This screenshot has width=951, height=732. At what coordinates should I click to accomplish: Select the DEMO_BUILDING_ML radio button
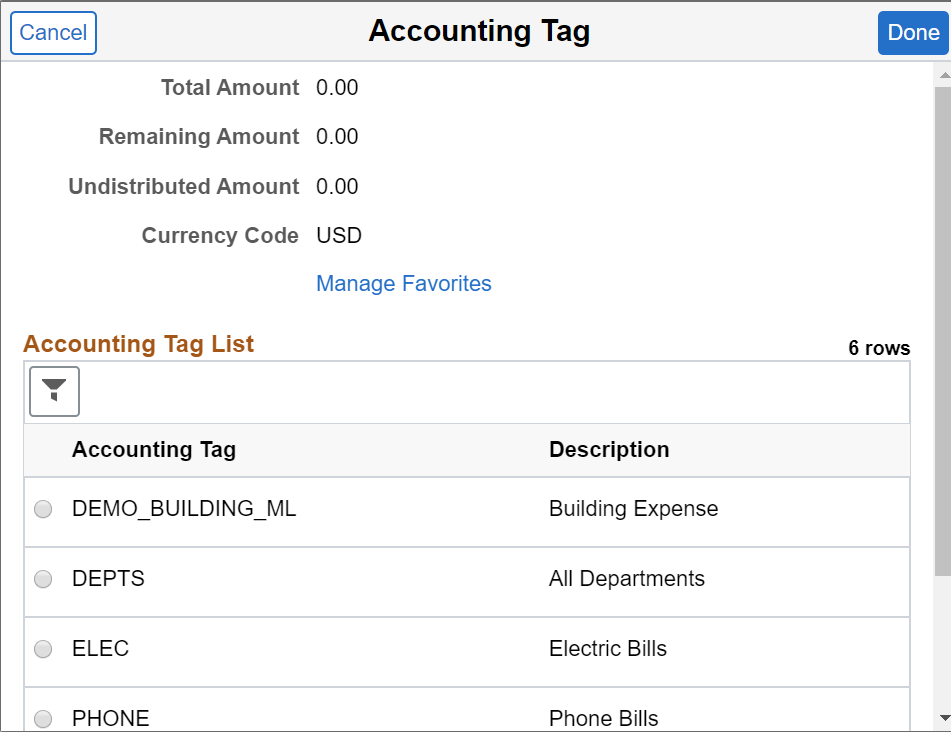43,509
